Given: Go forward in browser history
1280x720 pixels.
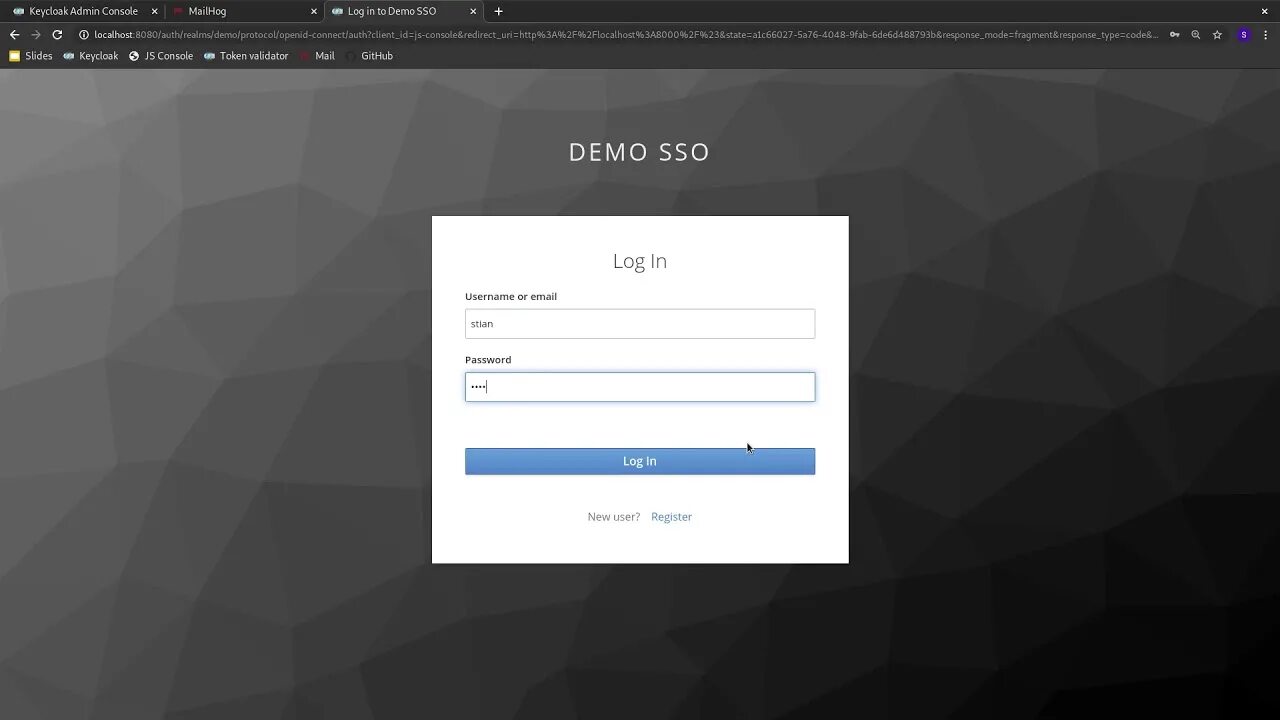Looking at the screenshot, I should [36, 34].
